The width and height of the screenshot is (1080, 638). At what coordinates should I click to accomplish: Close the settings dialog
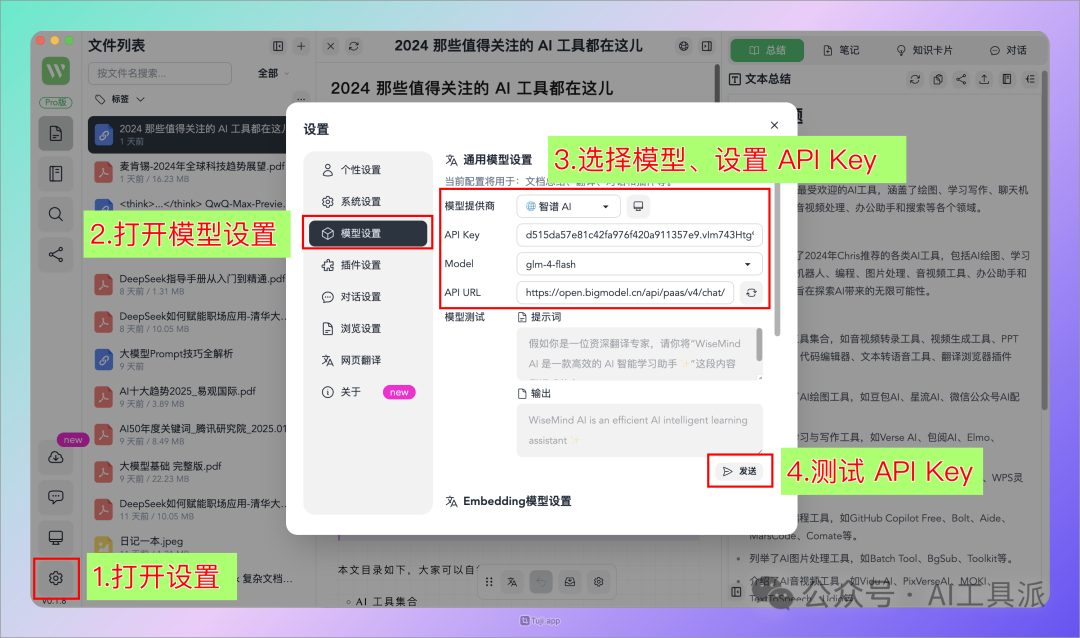(774, 125)
